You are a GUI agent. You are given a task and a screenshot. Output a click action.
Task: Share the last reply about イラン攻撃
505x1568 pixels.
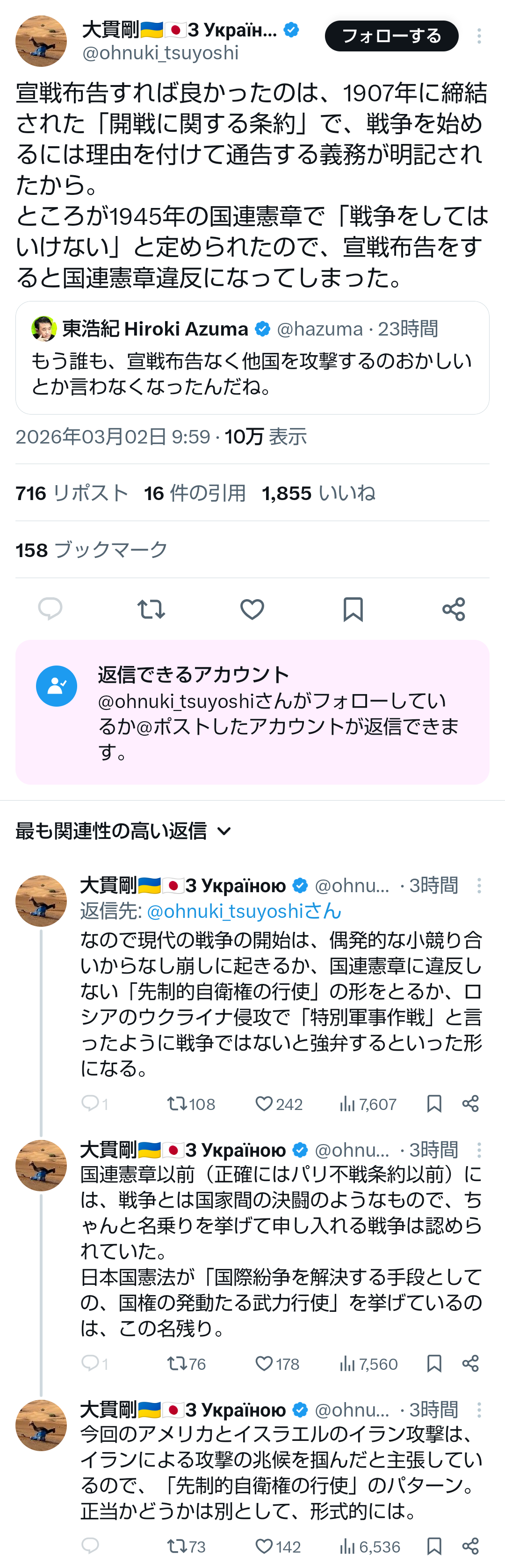pos(470,1546)
